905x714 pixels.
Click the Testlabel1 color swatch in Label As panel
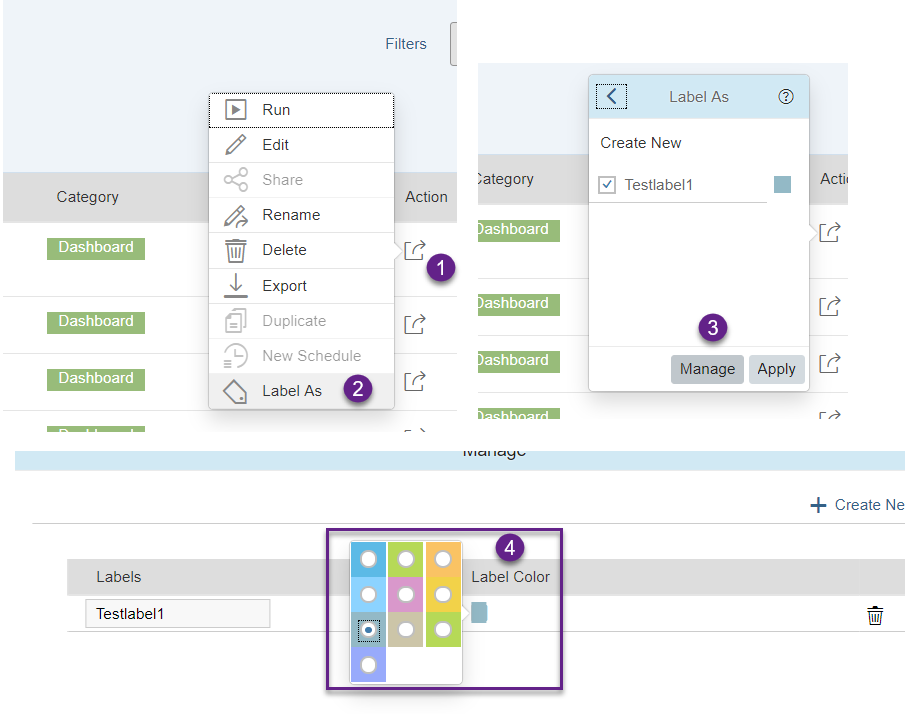[x=782, y=185]
